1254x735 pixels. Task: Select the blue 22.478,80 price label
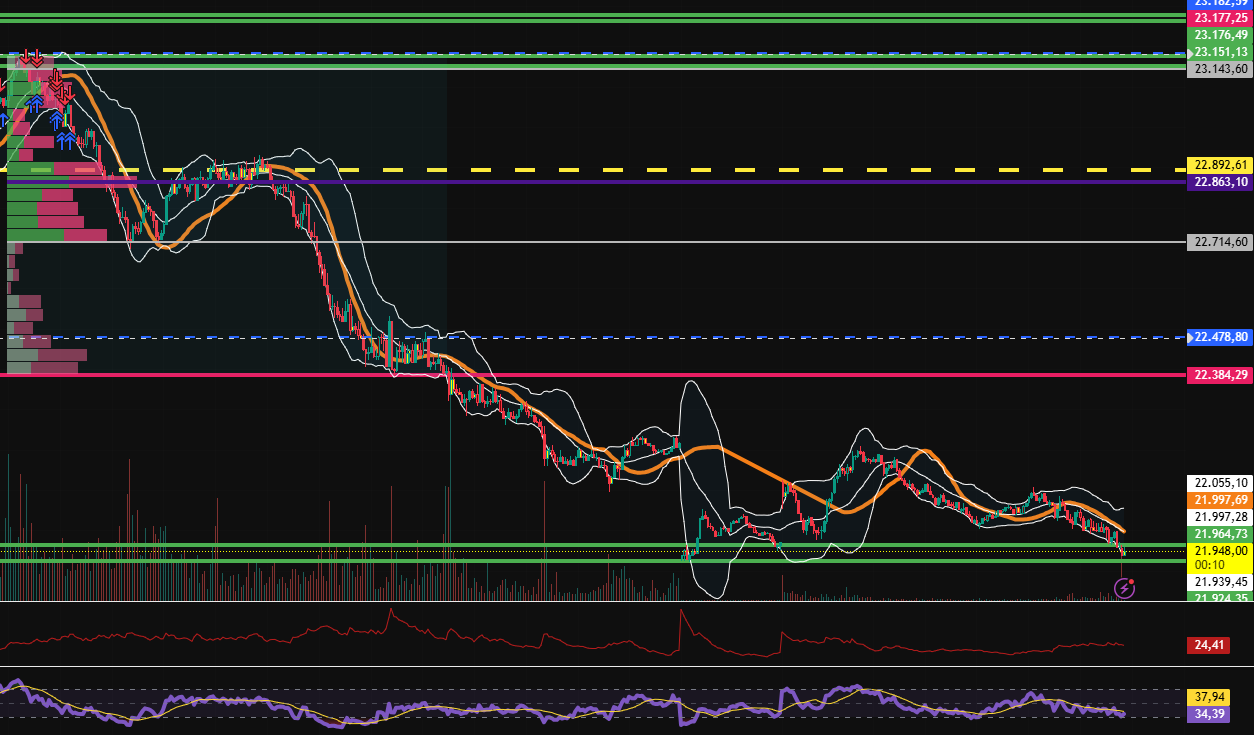point(1219,337)
